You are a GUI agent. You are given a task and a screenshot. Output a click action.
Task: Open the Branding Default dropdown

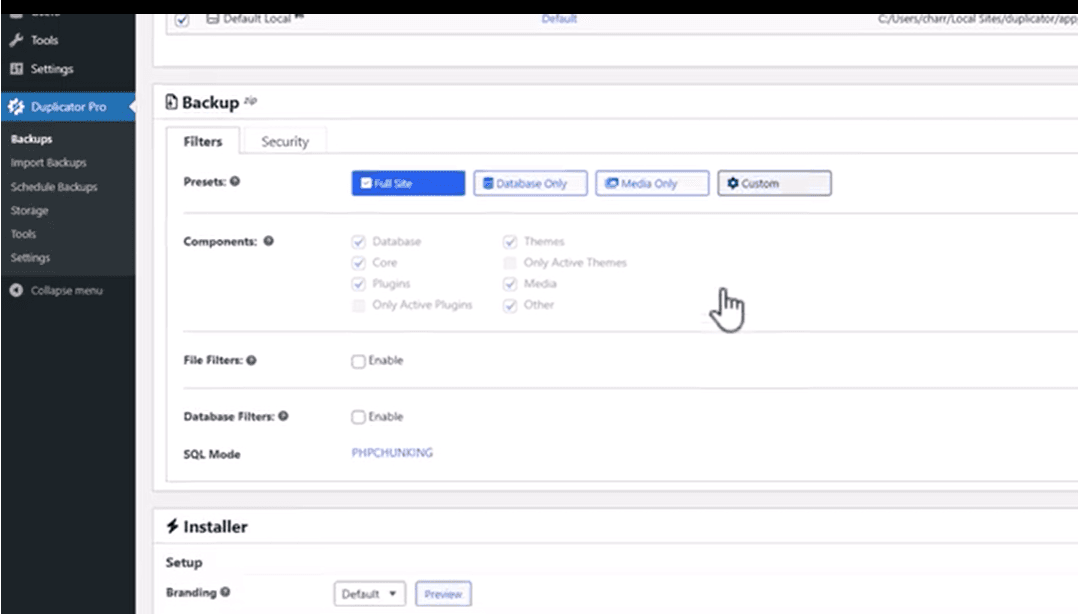point(369,594)
